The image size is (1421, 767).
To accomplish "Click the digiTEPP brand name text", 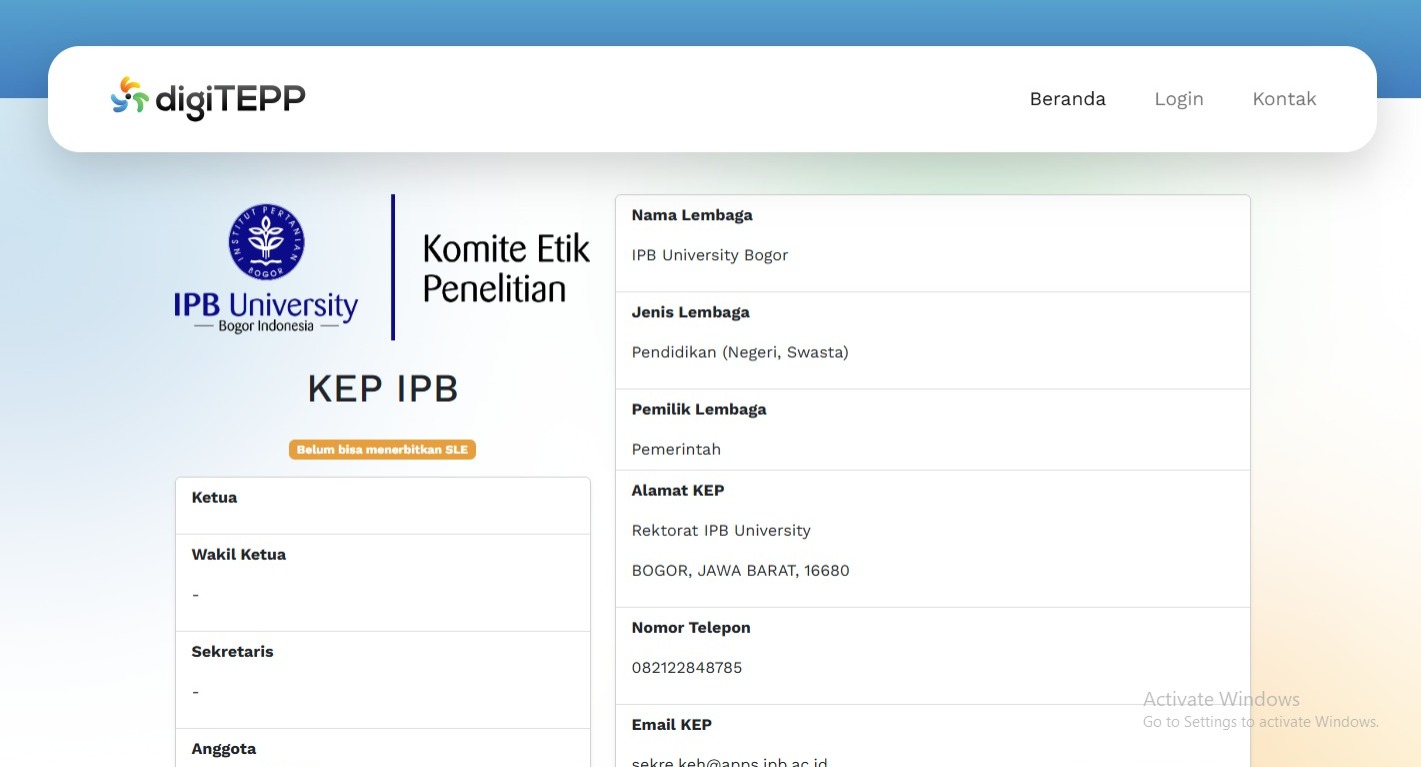I will (x=230, y=99).
